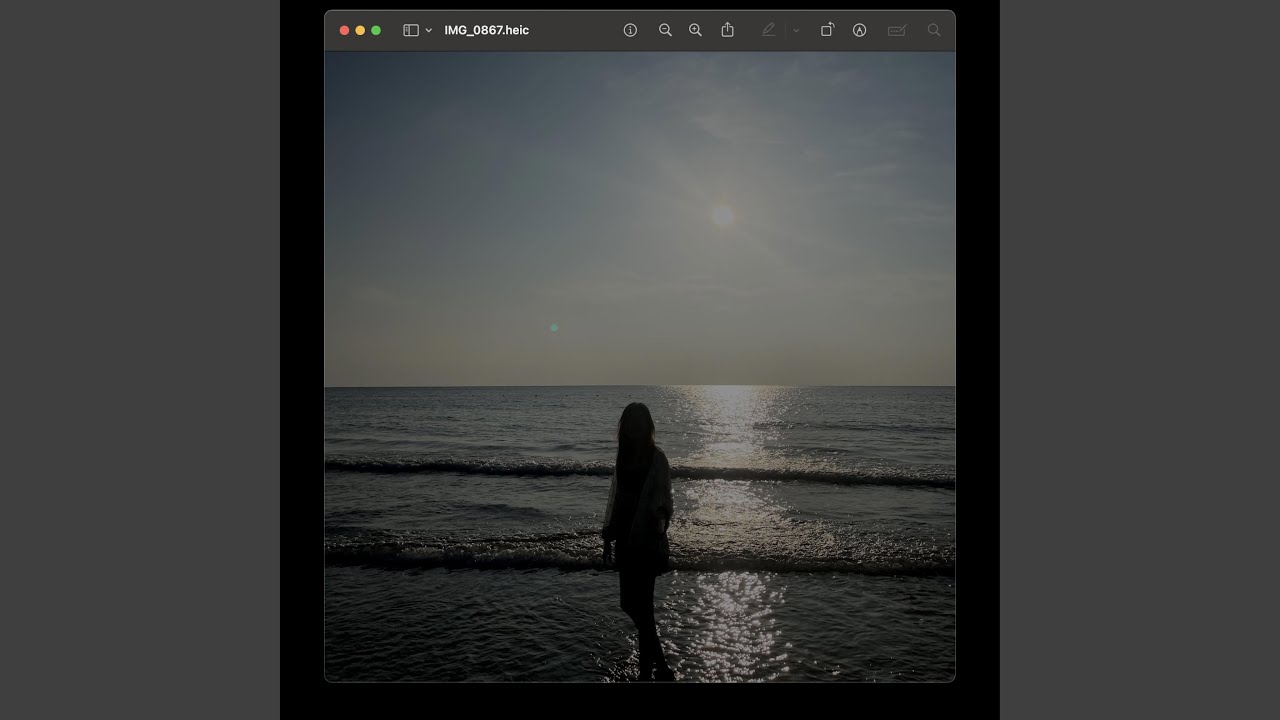Click the silhouetted person in the photo
Image resolution: width=1280 pixels, height=720 pixels.
pyautogui.click(x=638, y=540)
